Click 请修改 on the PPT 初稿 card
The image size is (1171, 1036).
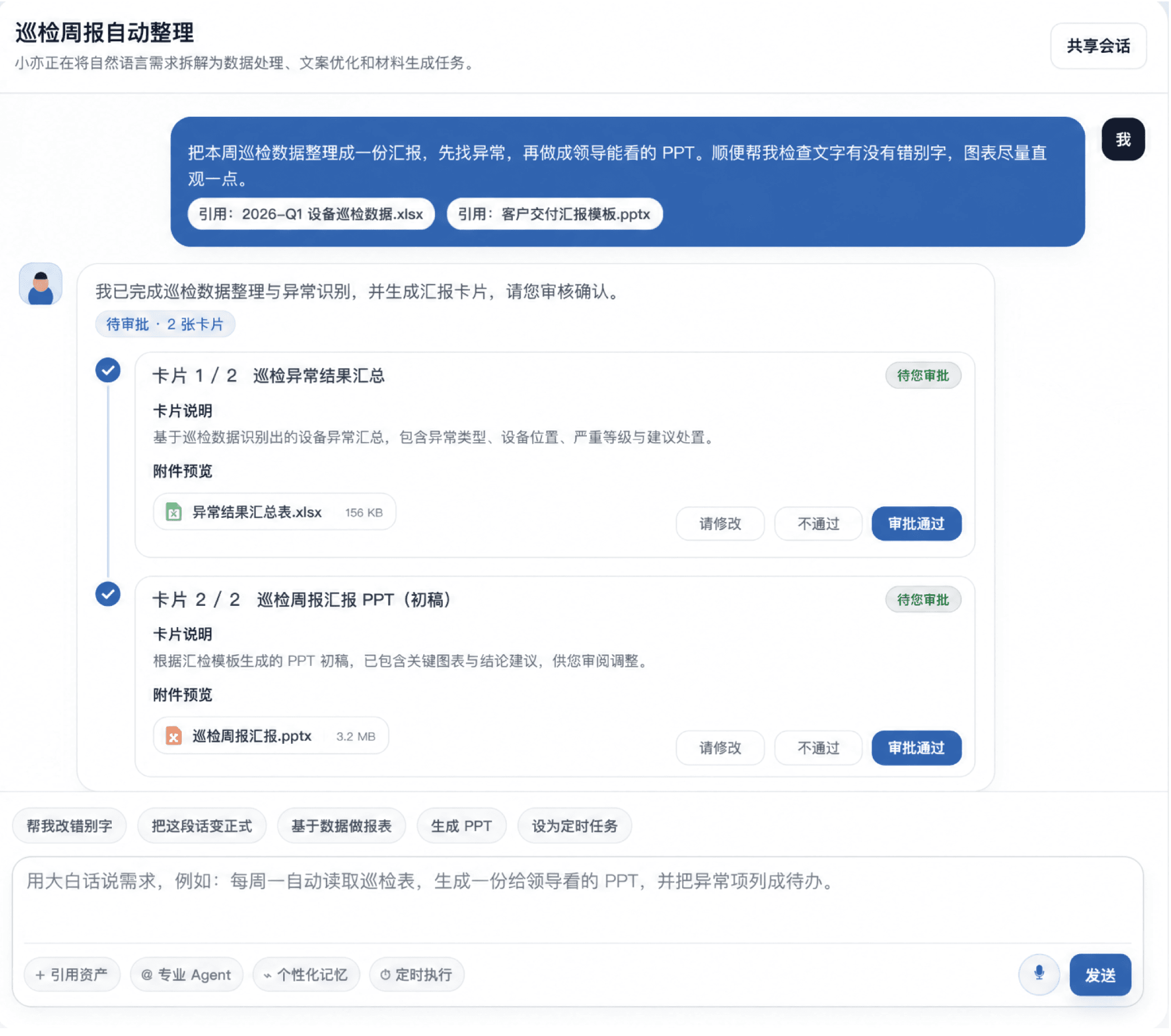pyautogui.click(x=720, y=747)
